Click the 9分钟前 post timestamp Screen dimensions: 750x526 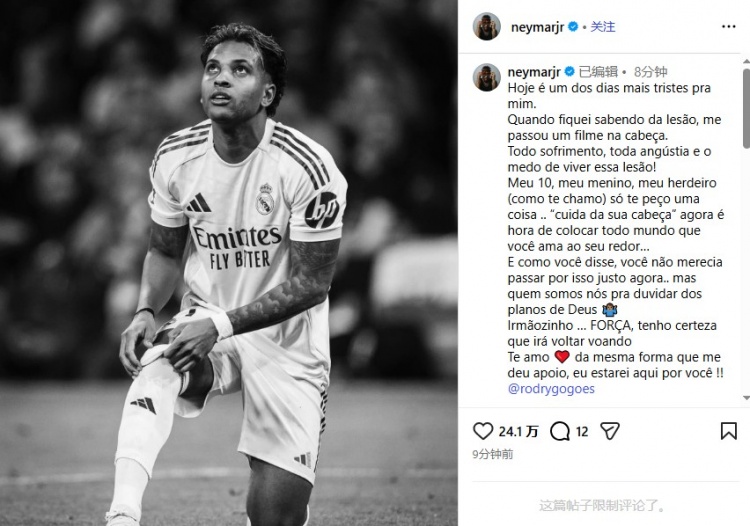click(493, 454)
